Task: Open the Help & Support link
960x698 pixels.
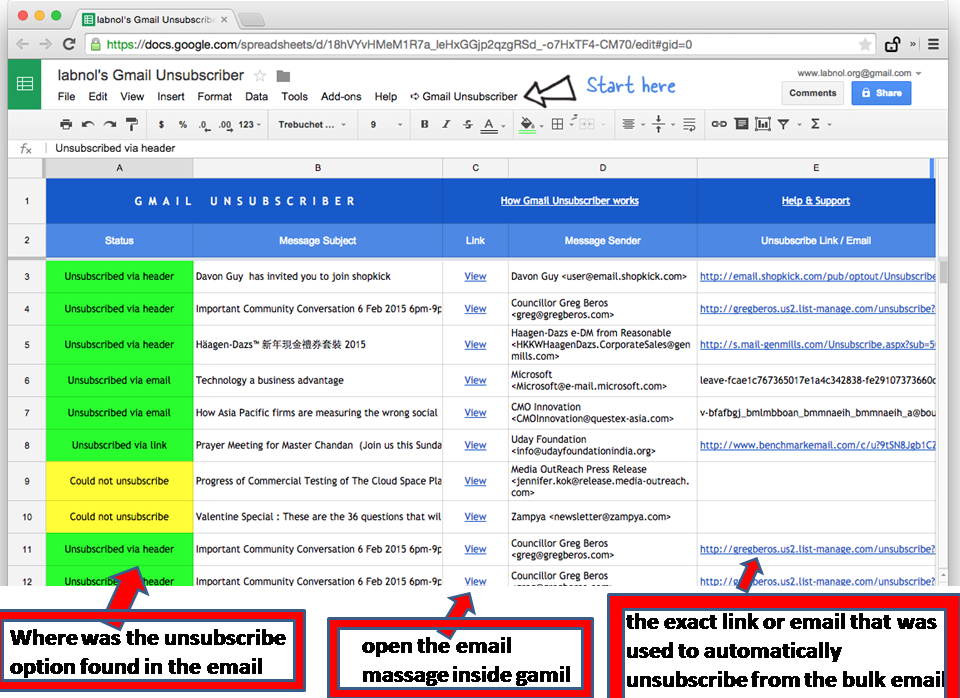Action: pyautogui.click(x=816, y=200)
